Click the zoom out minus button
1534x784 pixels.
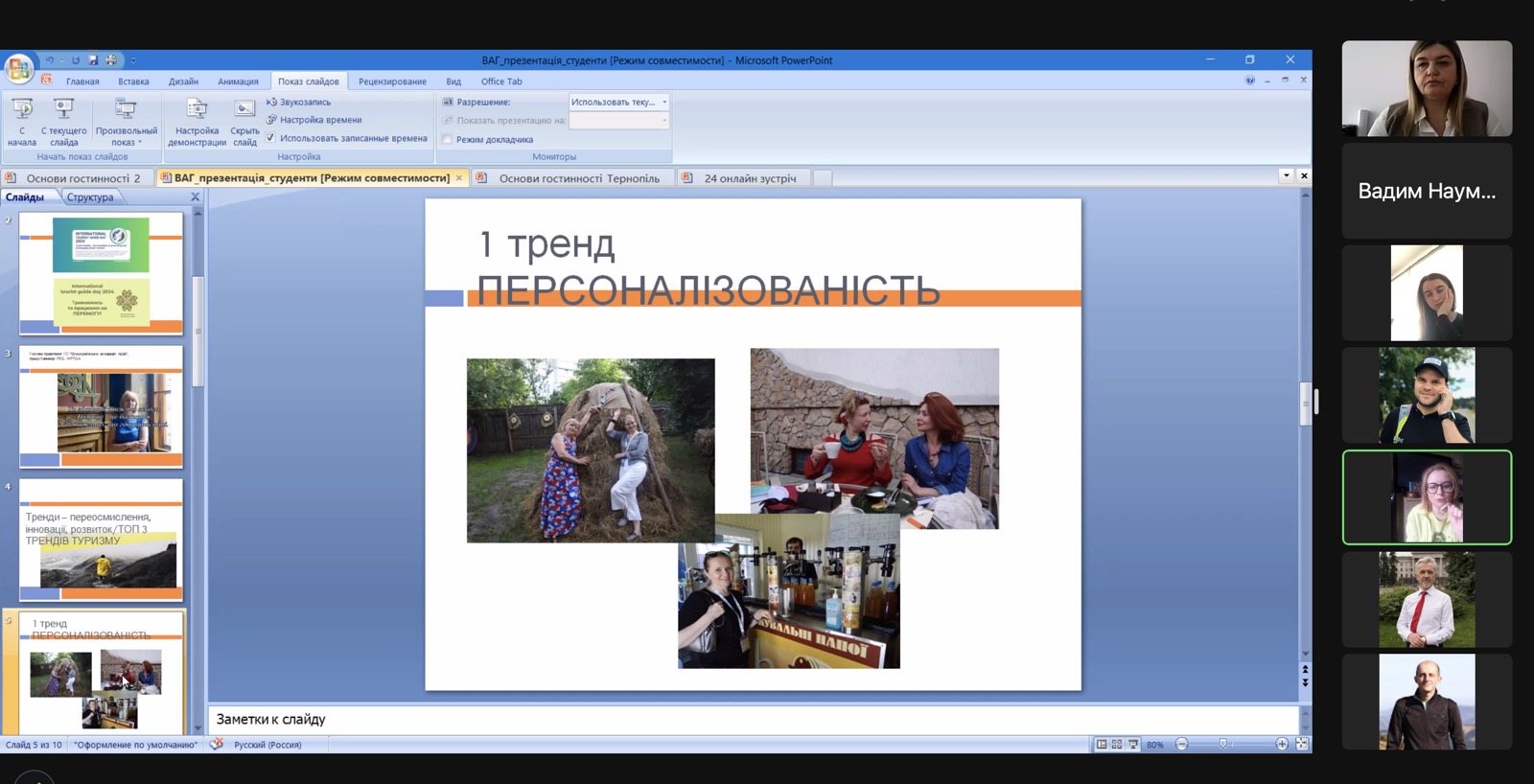pos(1181,744)
